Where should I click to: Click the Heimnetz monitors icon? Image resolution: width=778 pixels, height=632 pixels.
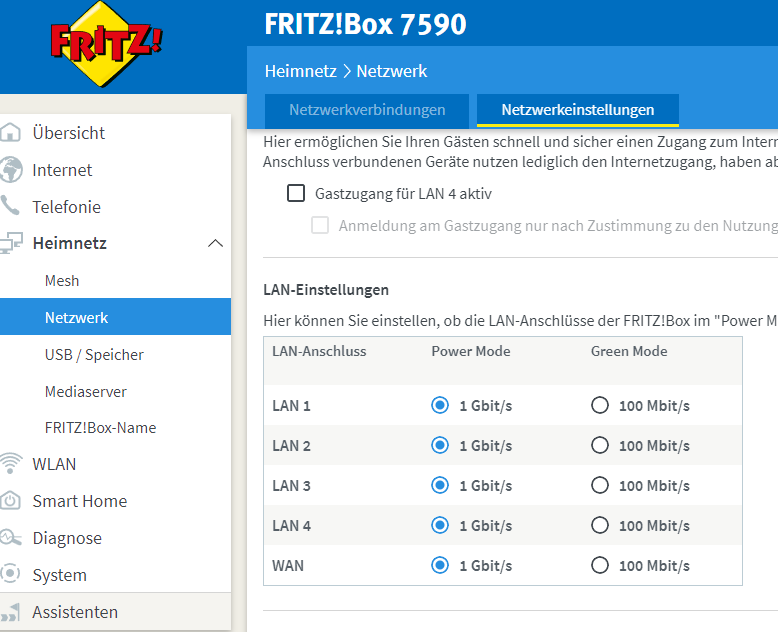tap(11, 243)
